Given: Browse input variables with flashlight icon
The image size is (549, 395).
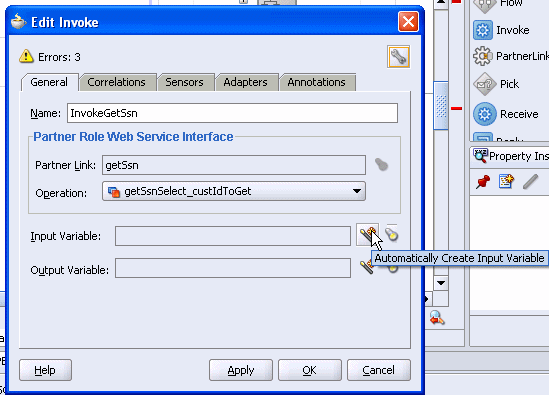Looking at the screenshot, I should pyautogui.click(x=392, y=234).
